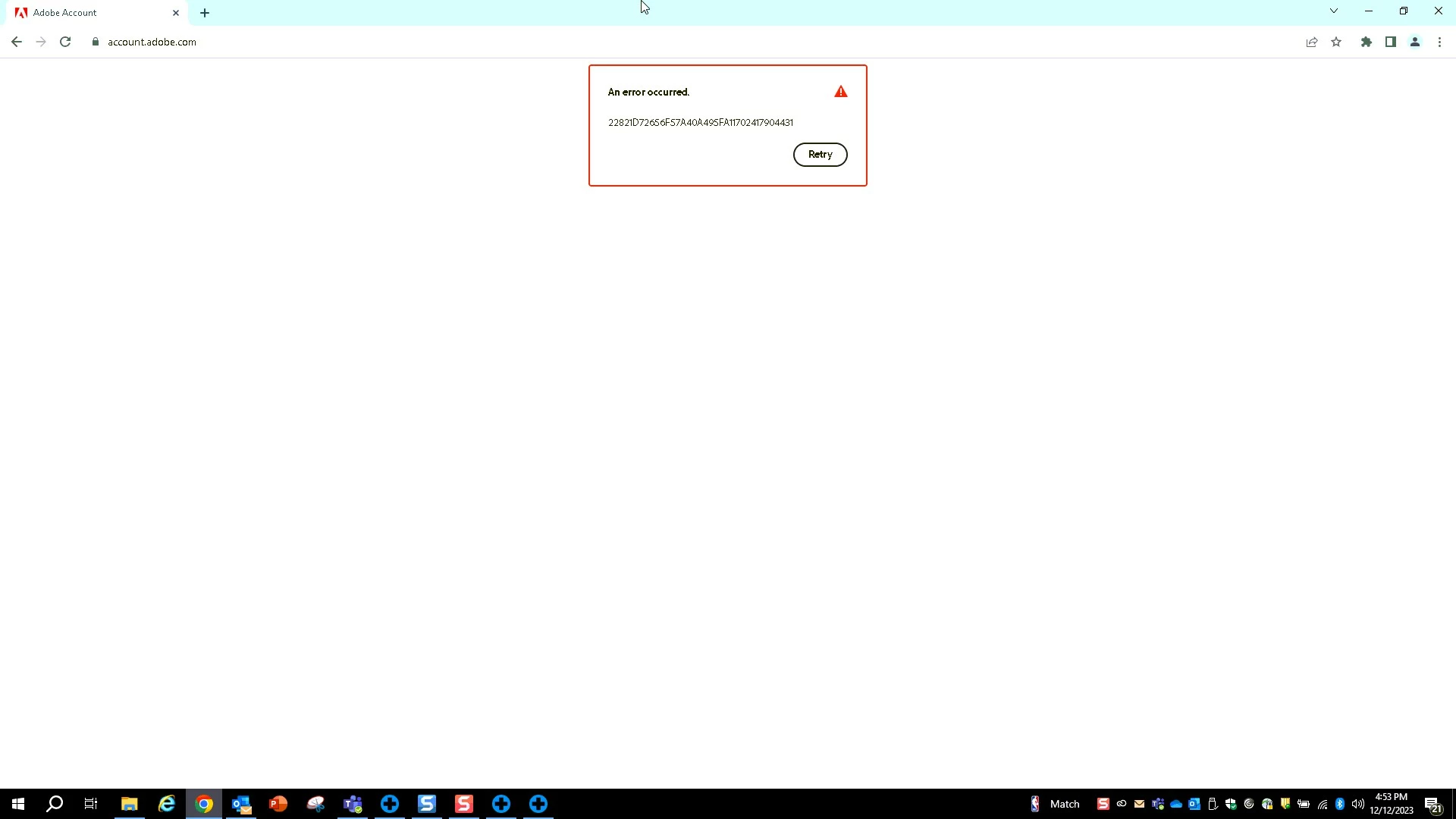Open a new tab with plus button
The image size is (1456, 819).
click(205, 13)
